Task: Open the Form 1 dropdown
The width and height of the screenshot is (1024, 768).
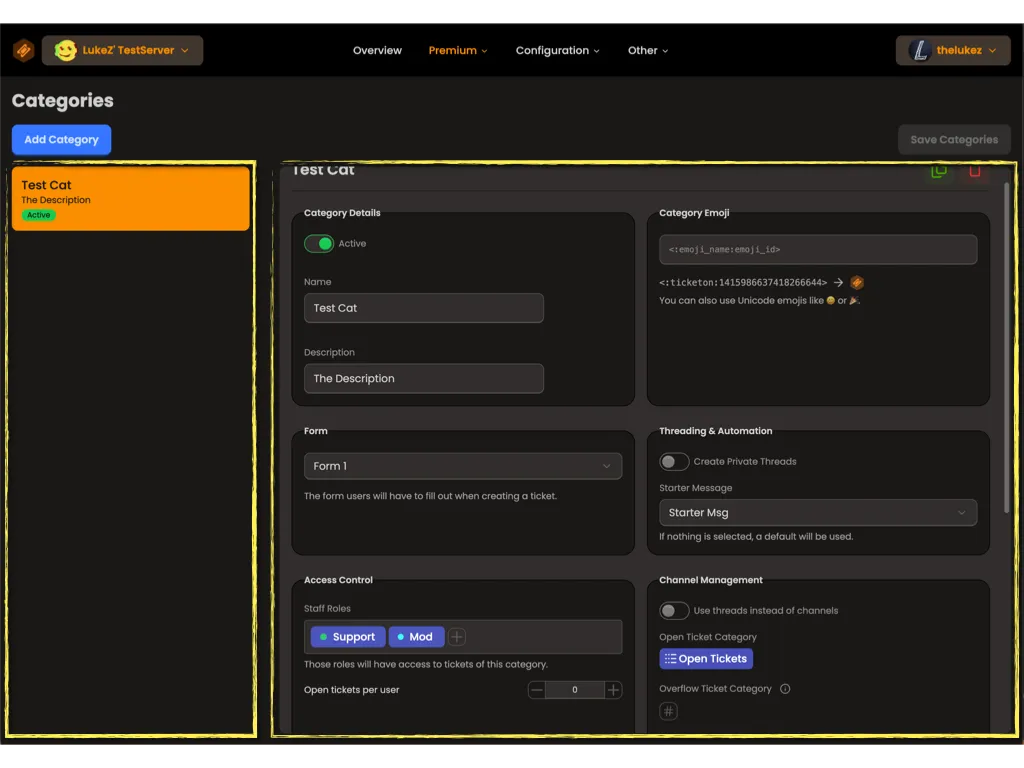Action: click(x=462, y=466)
